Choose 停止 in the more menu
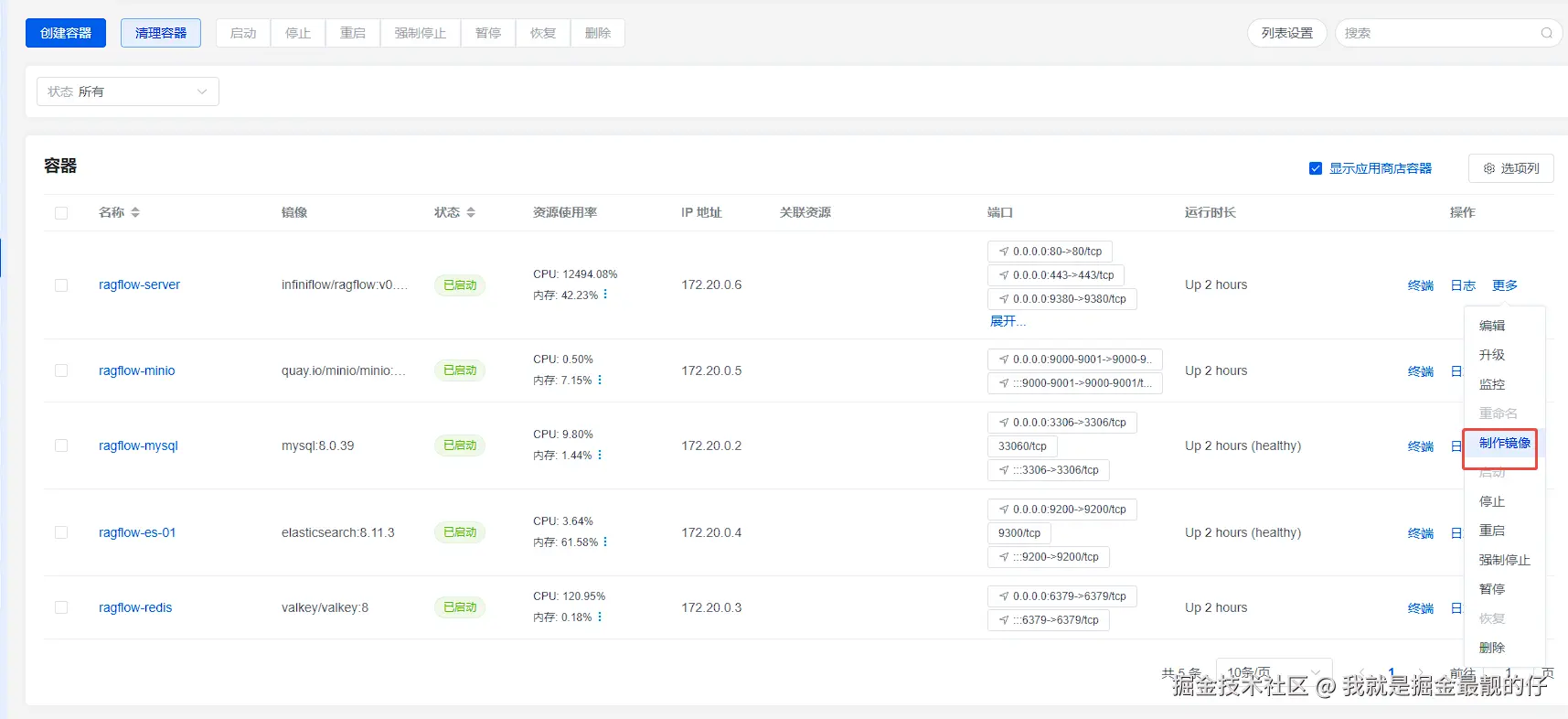Image resolution: width=1568 pixels, height=719 pixels. (x=1492, y=501)
